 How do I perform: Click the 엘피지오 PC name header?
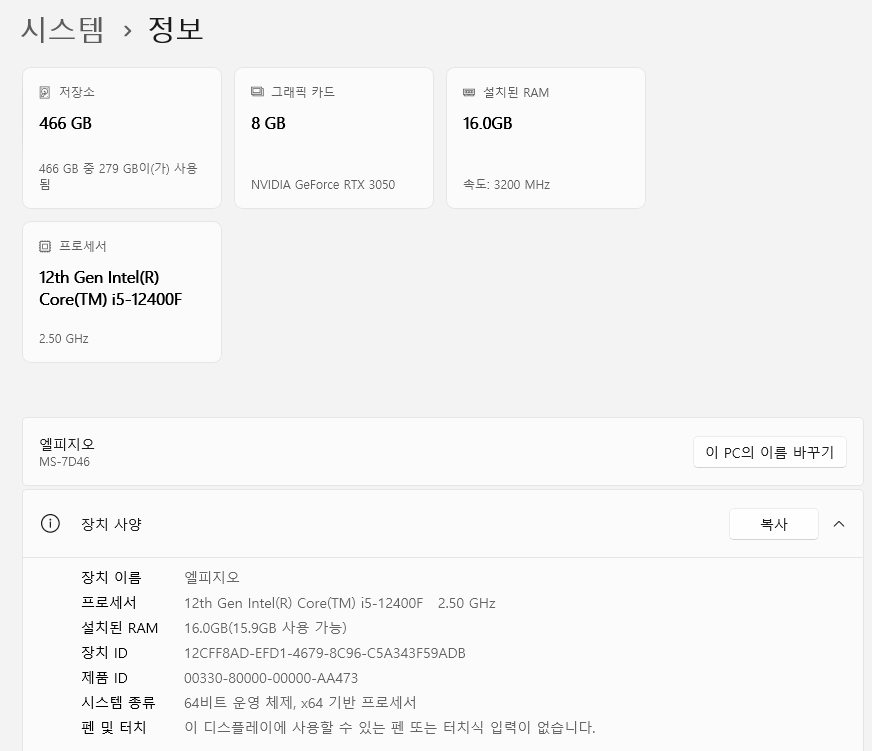[x=67, y=444]
